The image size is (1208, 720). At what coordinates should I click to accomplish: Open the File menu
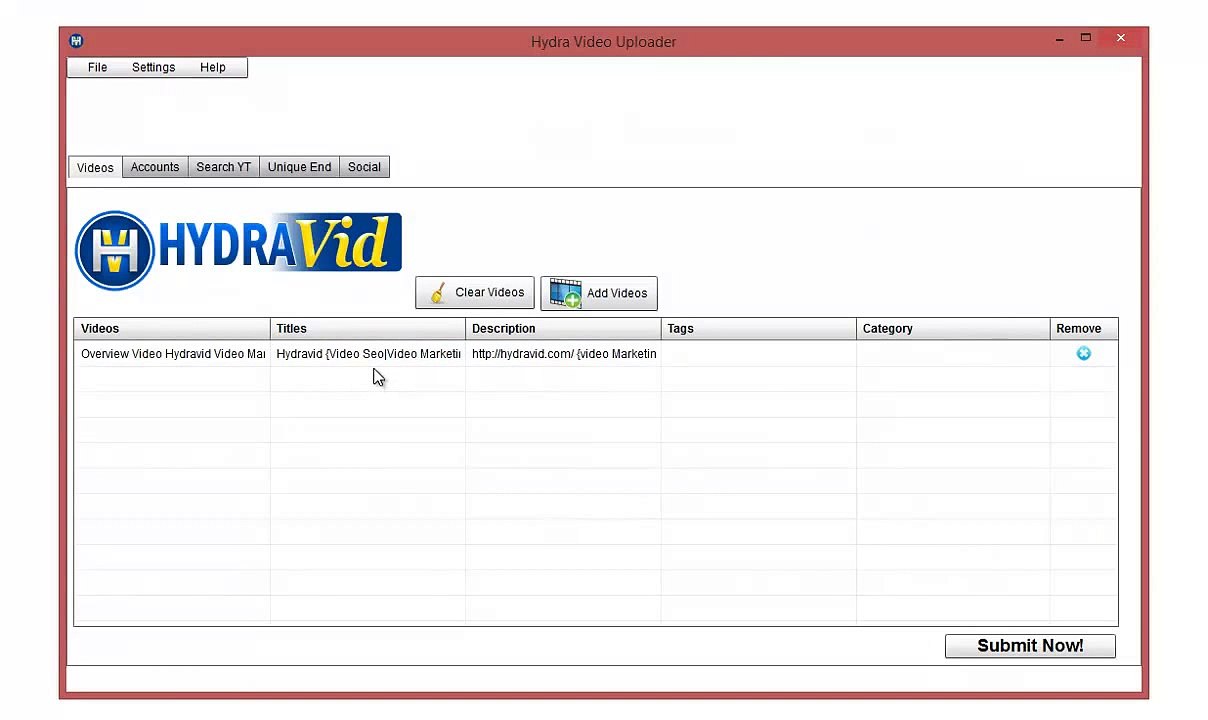click(x=97, y=67)
